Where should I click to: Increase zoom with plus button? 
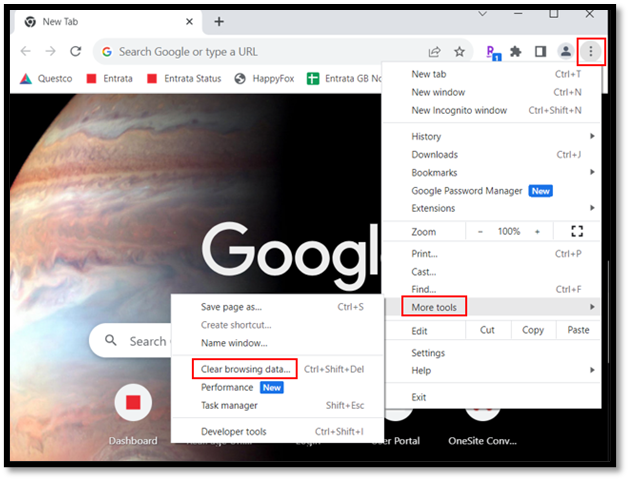tap(537, 231)
